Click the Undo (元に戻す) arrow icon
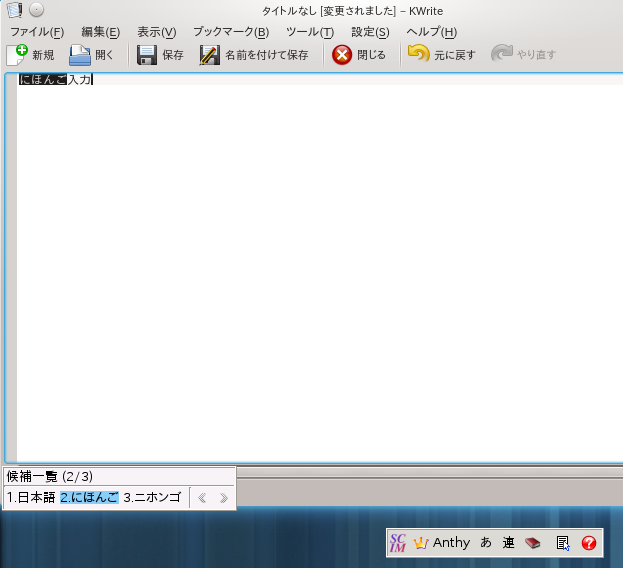This screenshot has height=568, width=623. [419, 53]
